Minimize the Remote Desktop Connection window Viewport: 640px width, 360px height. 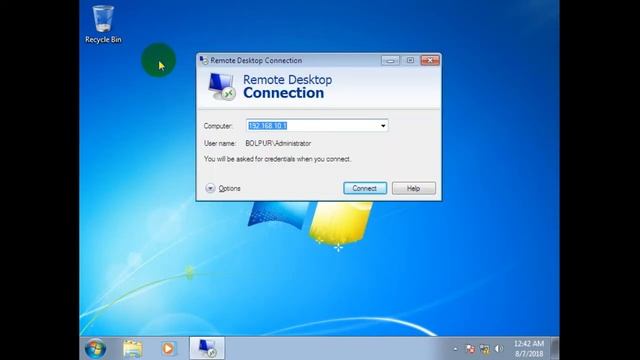click(x=390, y=60)
